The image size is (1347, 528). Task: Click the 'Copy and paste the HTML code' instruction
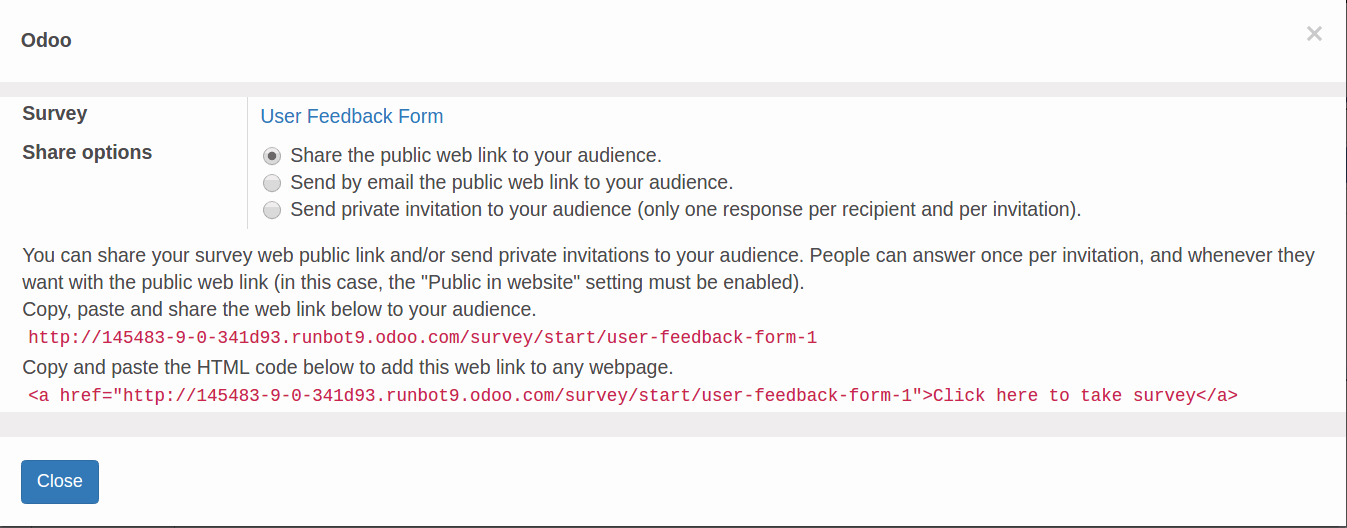(x=348, y=367)
